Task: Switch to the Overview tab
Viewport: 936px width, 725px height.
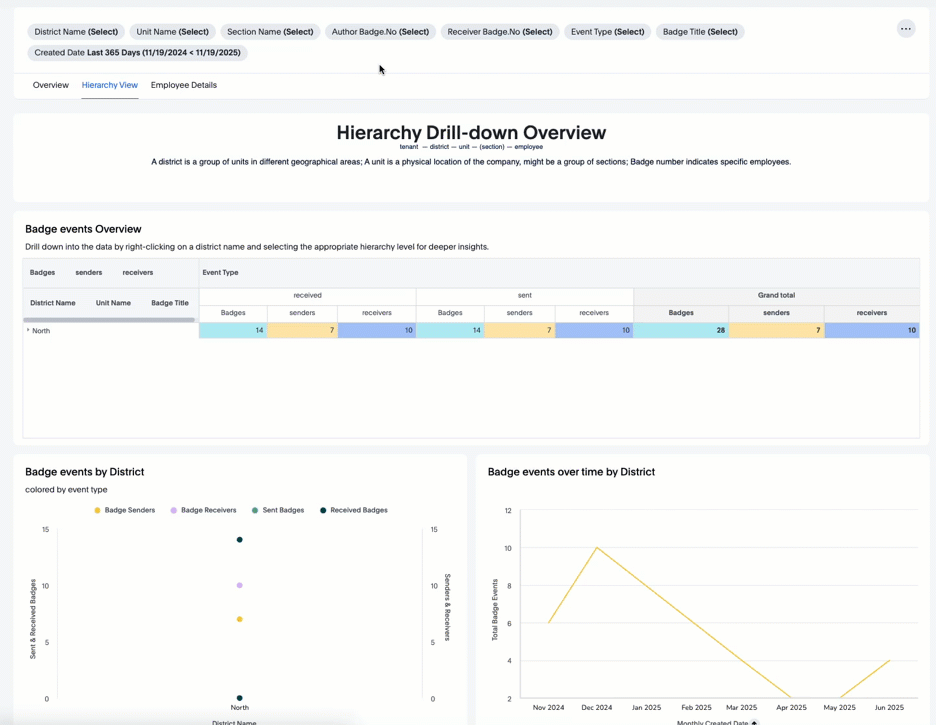Action: click(x=51, y=85)
